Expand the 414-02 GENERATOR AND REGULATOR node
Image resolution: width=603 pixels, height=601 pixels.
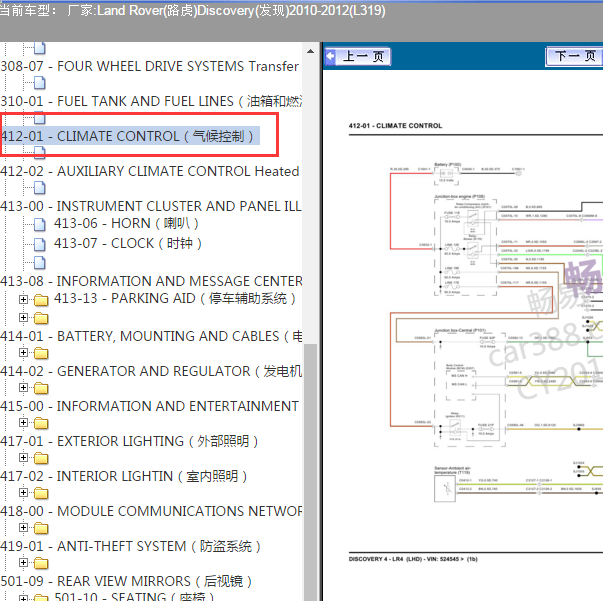[23, 353]
